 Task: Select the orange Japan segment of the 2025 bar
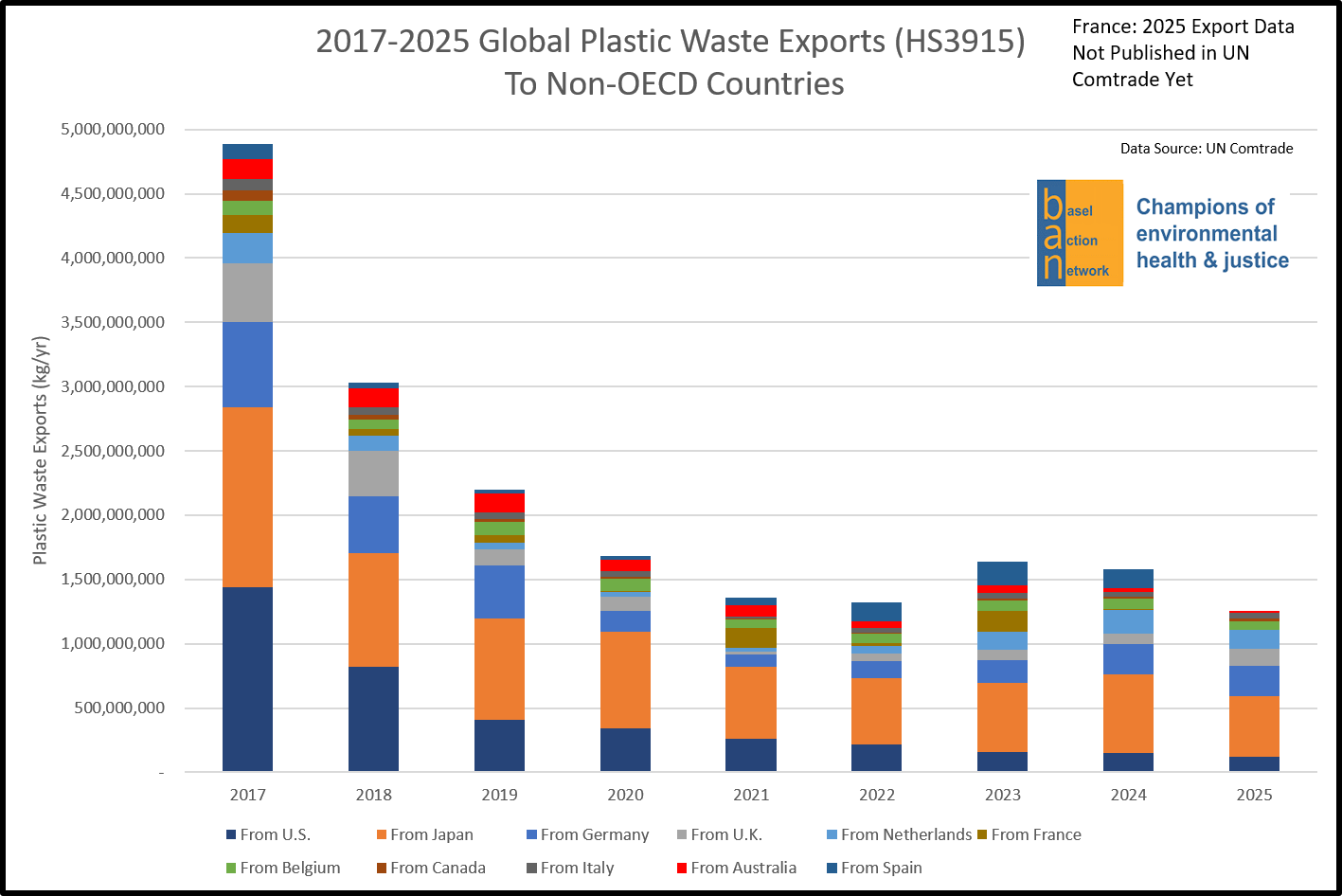point(1255,726)
